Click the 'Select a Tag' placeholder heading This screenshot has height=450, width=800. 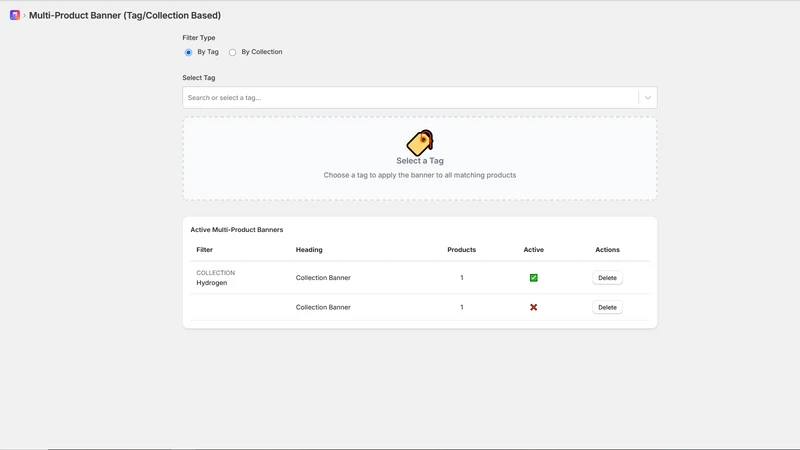(420, 161)
